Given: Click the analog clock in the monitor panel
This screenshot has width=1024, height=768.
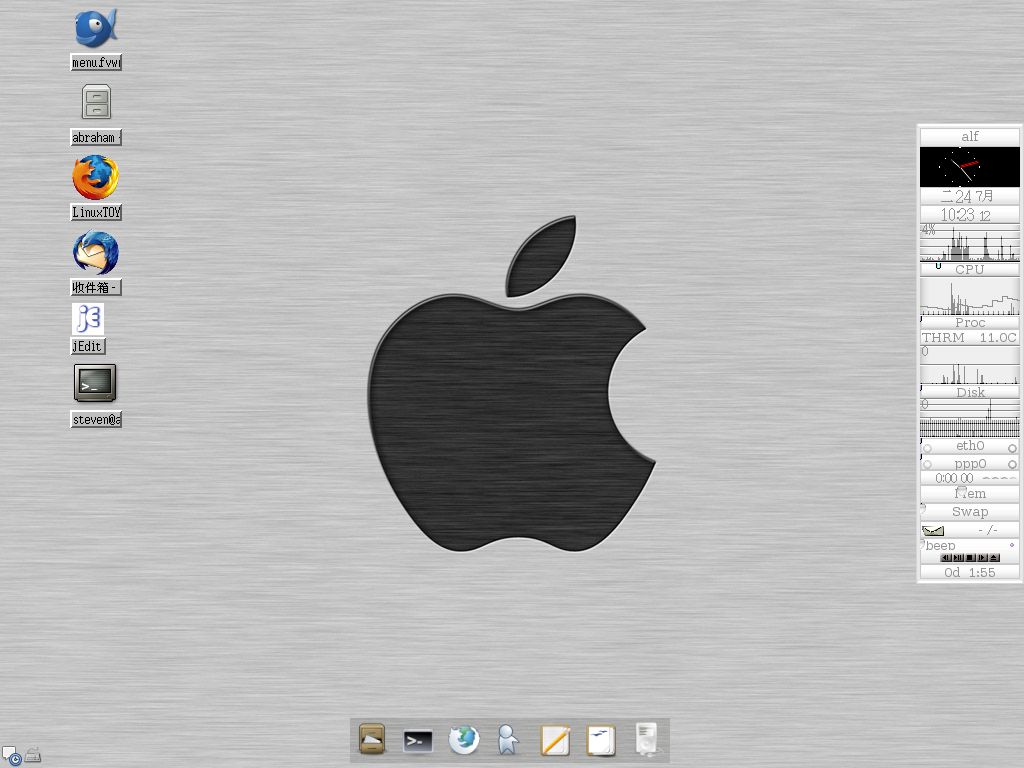Looking at the screenshot, I should pyautogui.click(x=970, y=167).
